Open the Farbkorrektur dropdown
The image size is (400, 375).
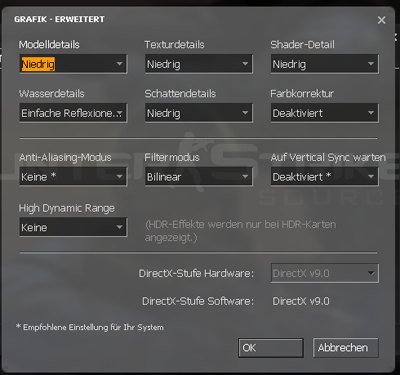pos(325,113)
